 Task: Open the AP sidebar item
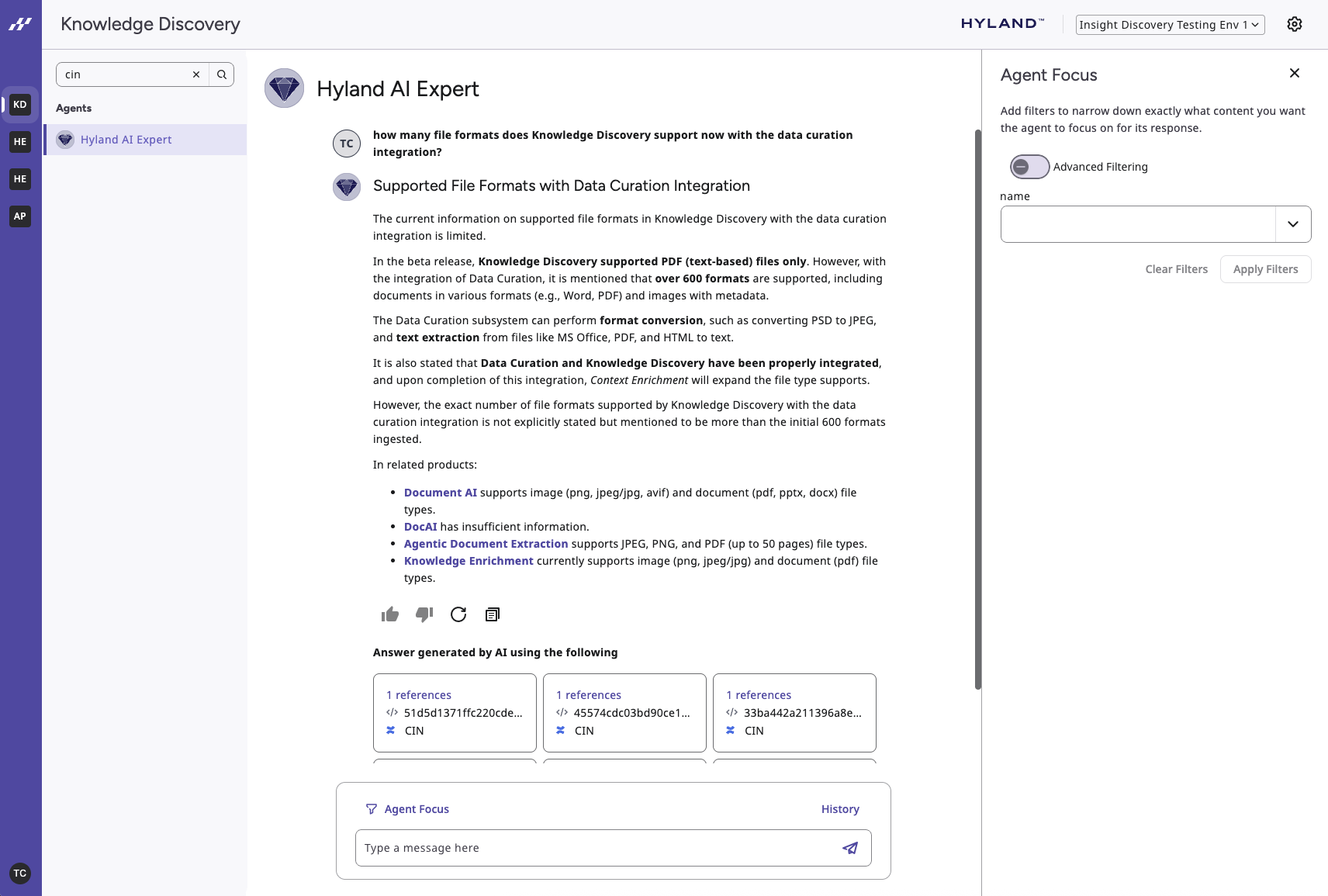(x=20, y=216)
